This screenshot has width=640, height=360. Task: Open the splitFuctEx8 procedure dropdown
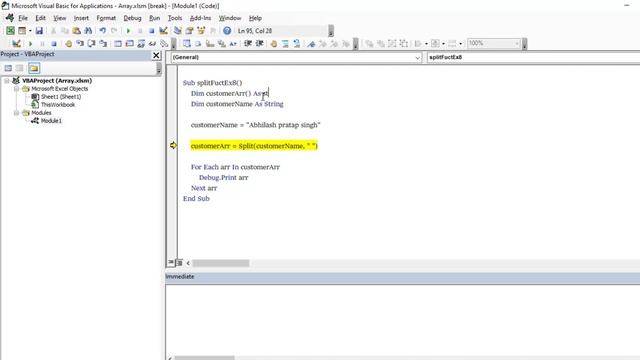(x=533, y=58)
